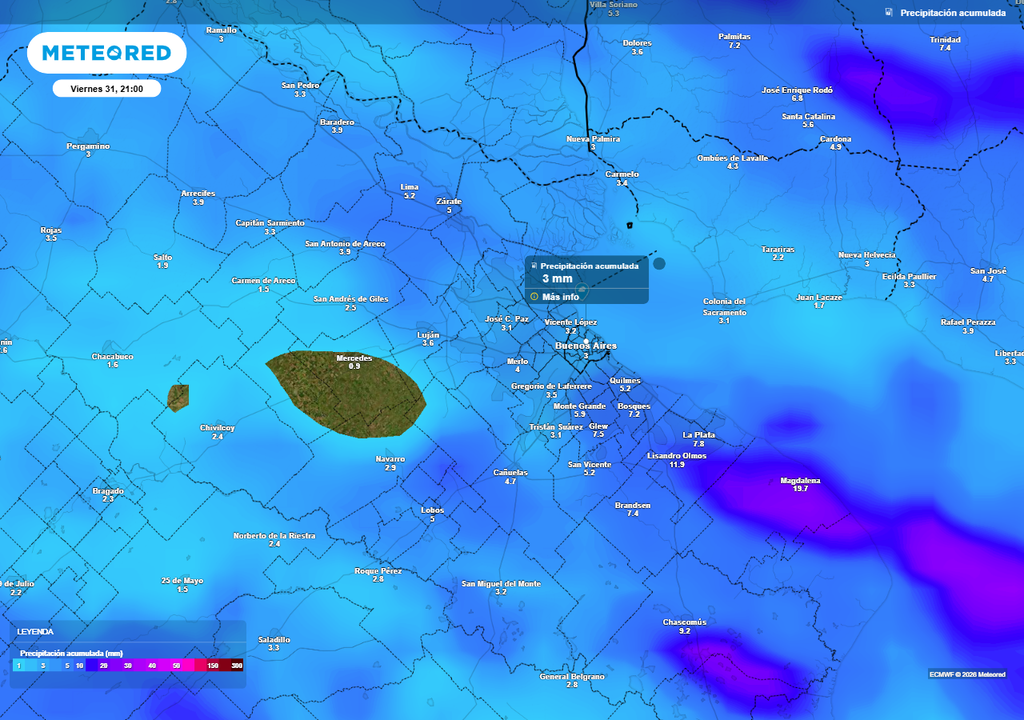1024x720 pixels.
Task: Select the General Belgrano 2.8 label
Action: point(572,680)
